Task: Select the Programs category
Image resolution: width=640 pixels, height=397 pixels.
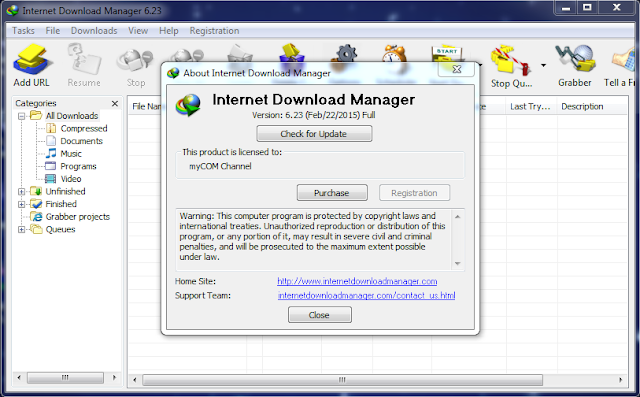Action: tap(78, 166)
